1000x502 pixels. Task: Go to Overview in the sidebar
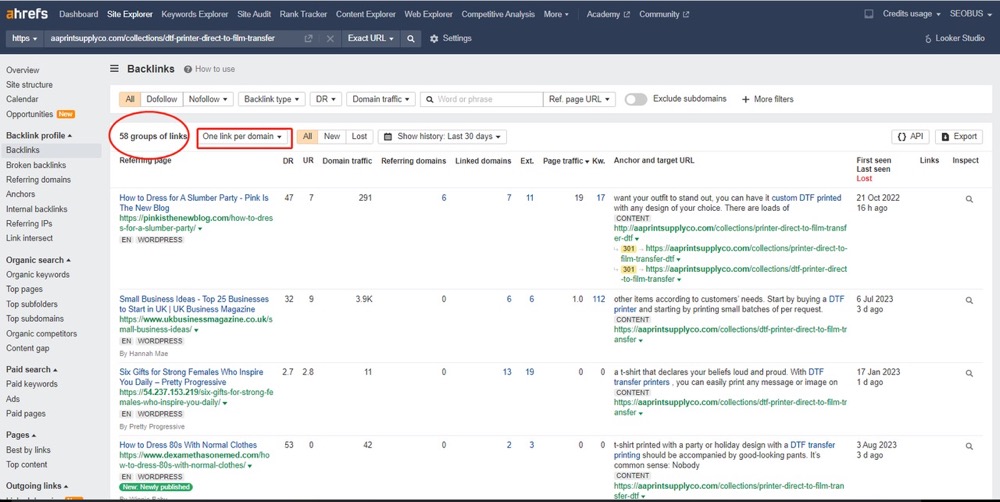pos(22,70)
